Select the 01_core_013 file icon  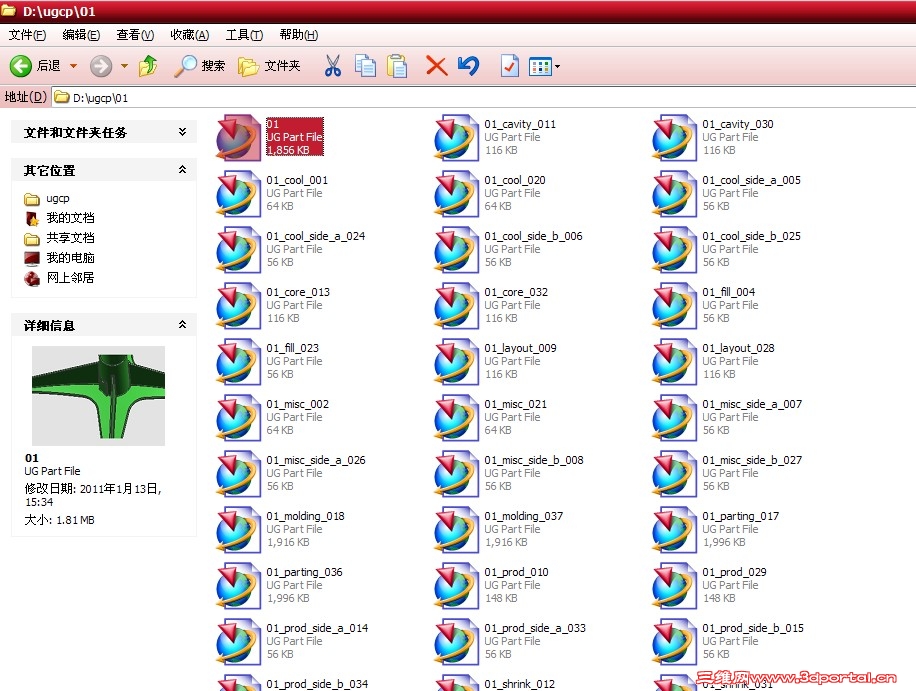coord(238,305)
